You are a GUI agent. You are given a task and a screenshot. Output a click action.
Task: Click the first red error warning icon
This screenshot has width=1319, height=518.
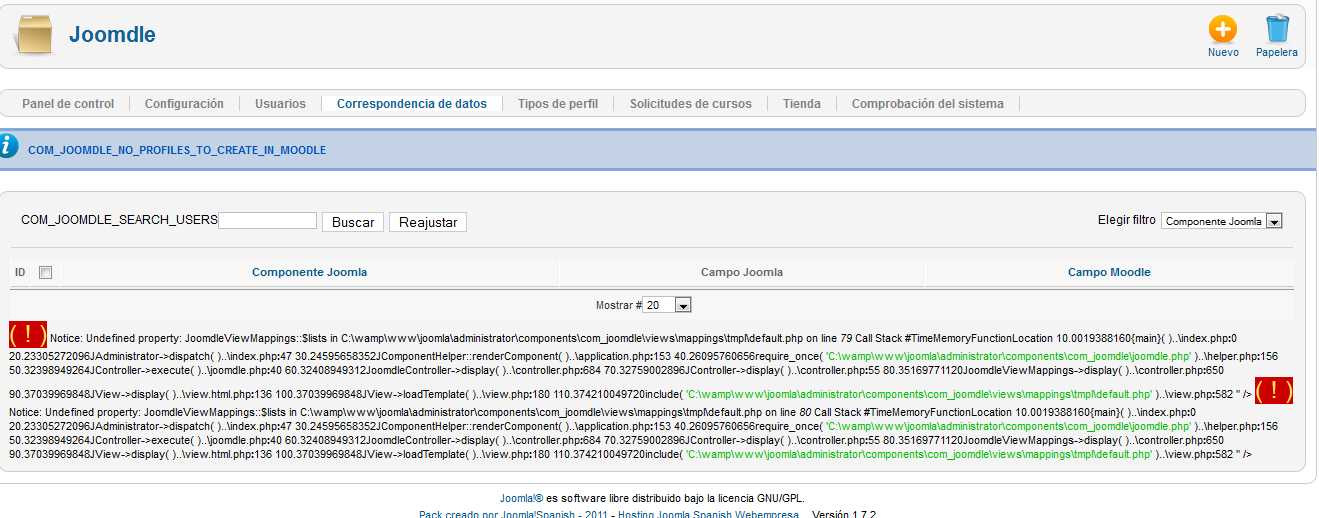point(28,335)
